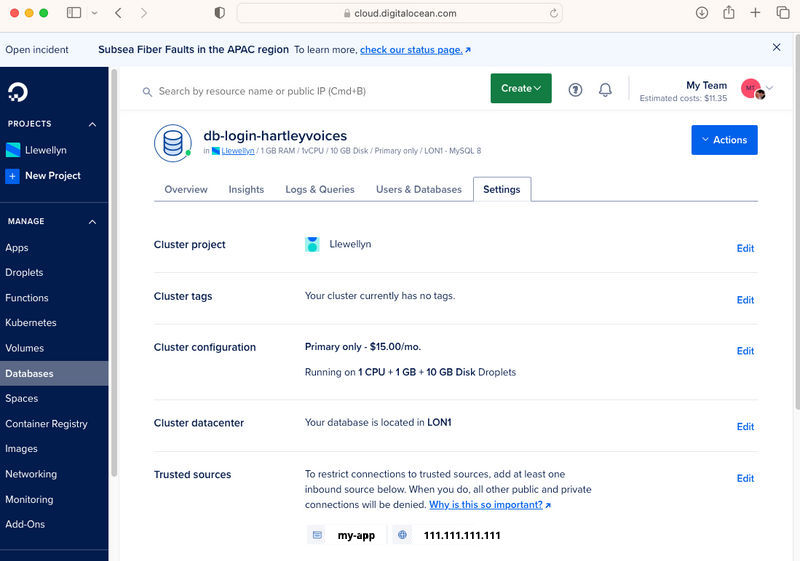Click the page vertical scrollbar

(x=797, y=221)
